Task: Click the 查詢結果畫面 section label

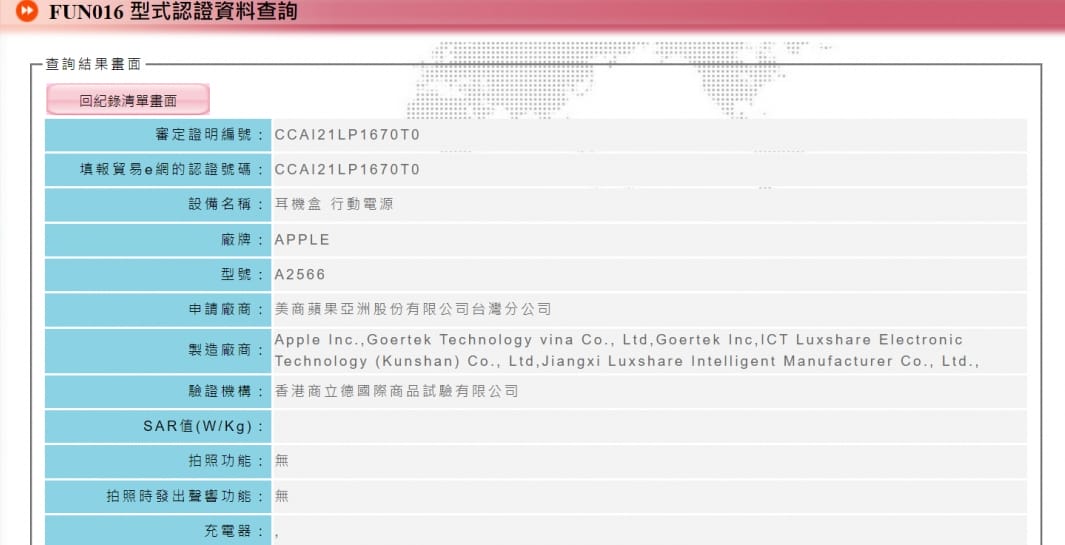Action: pos(93,64)
